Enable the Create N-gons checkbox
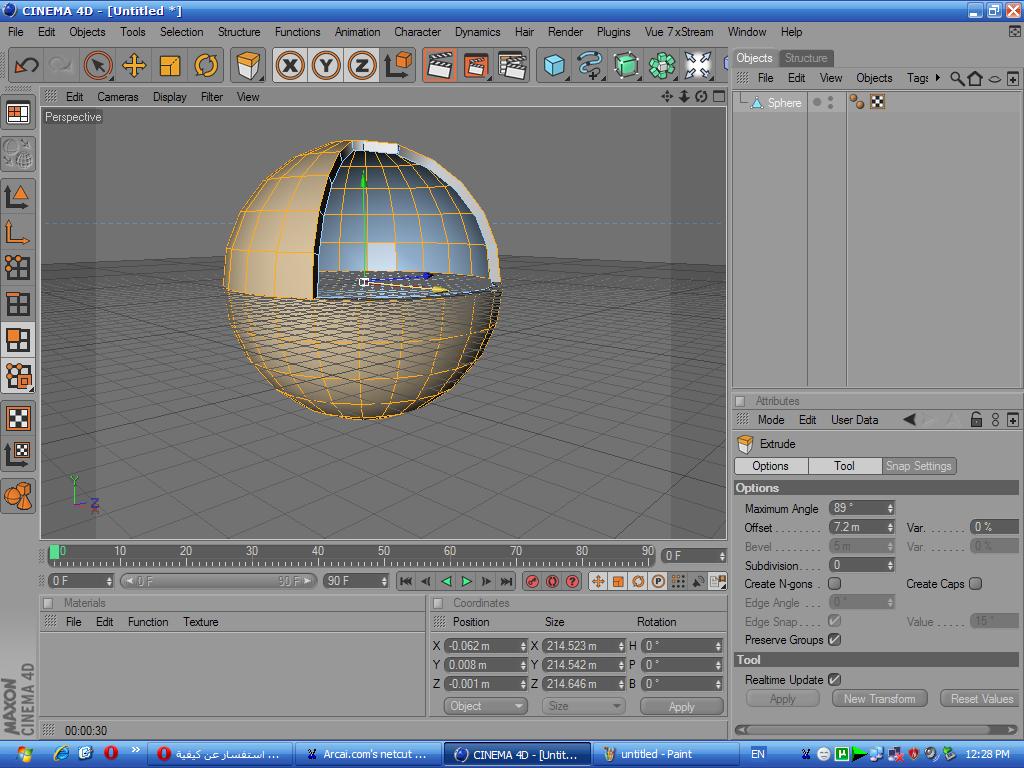Viewport: 1024px width, 768px height. click(x=835, y=584)
